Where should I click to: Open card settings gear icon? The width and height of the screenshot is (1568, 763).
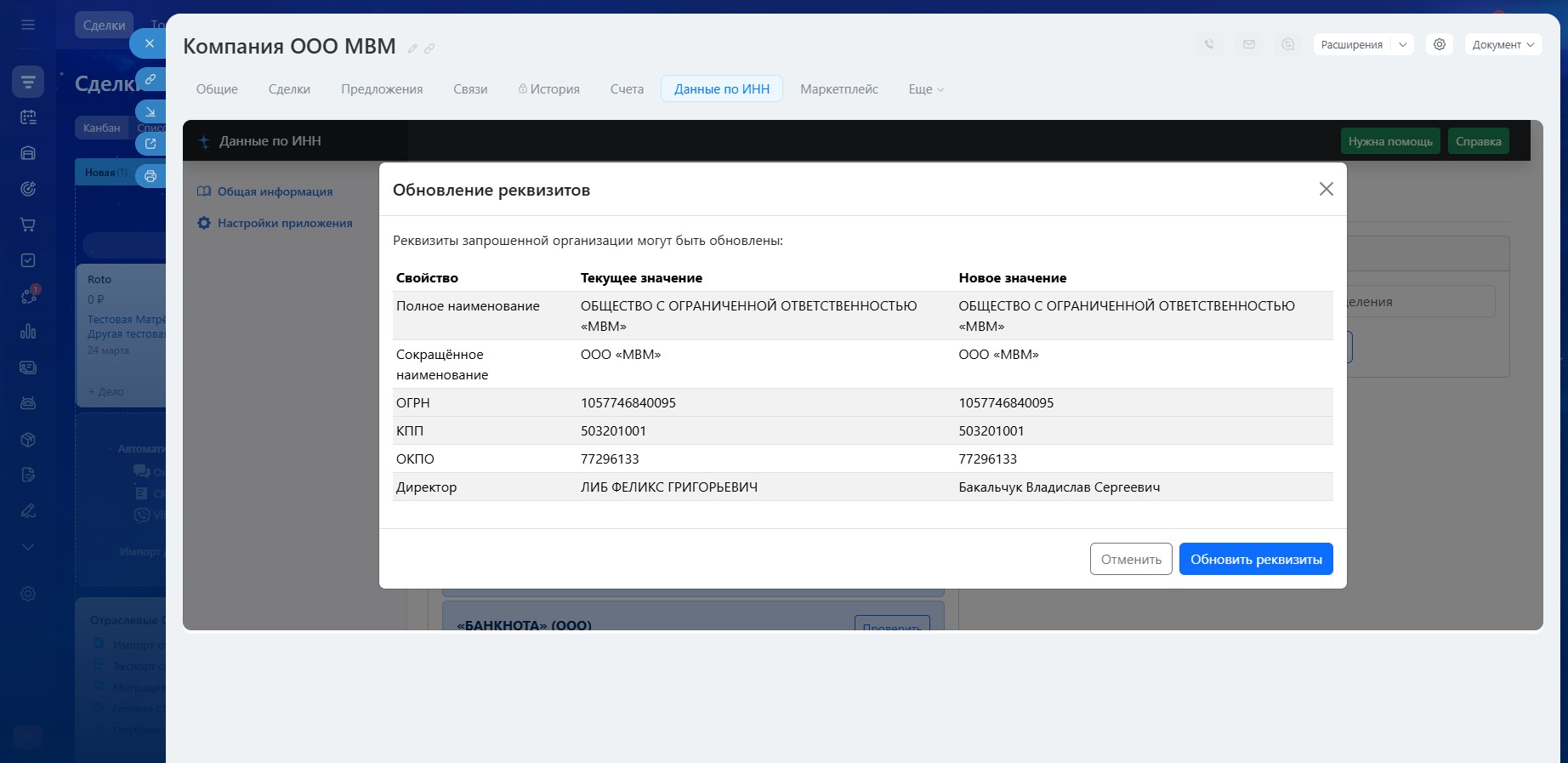pos(1440,44)
